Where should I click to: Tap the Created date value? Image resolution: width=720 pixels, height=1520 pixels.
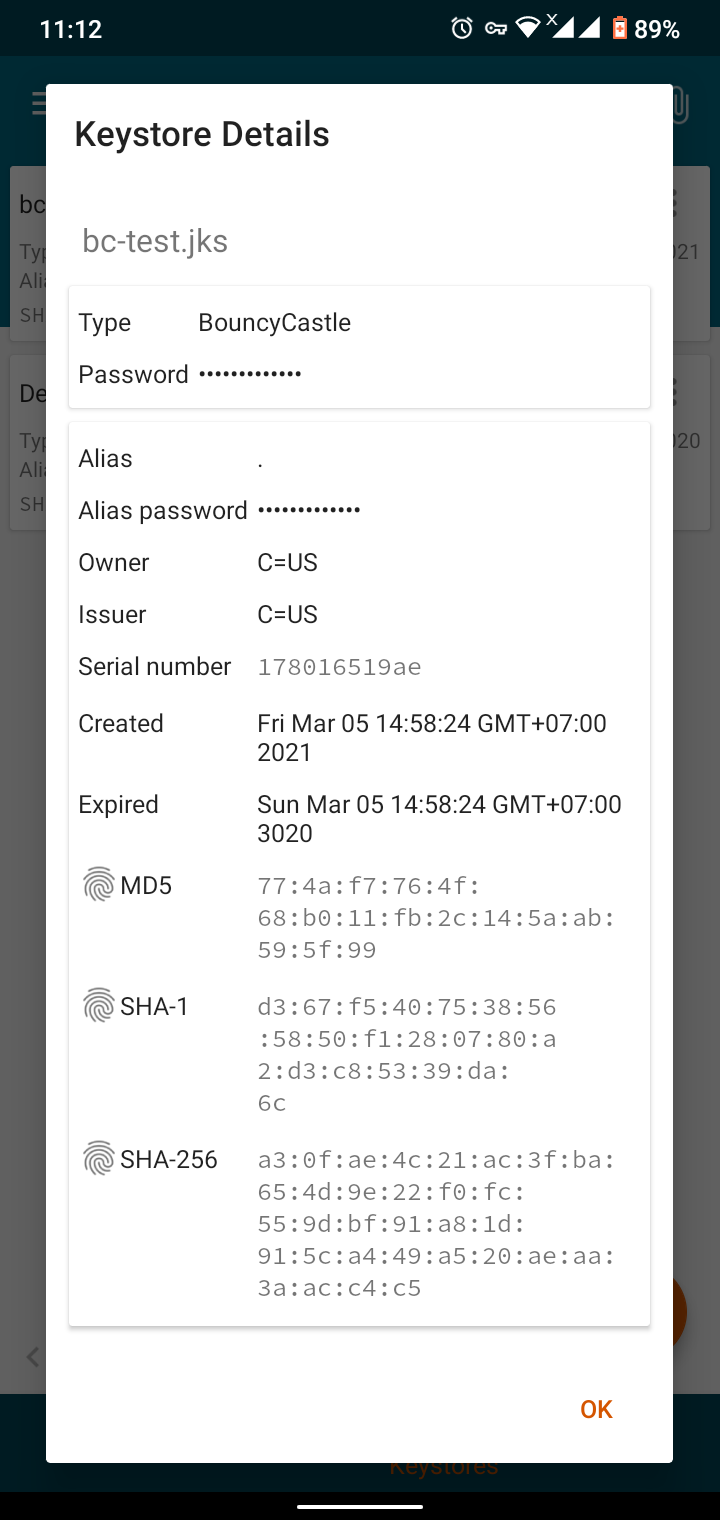pos(431,738)
